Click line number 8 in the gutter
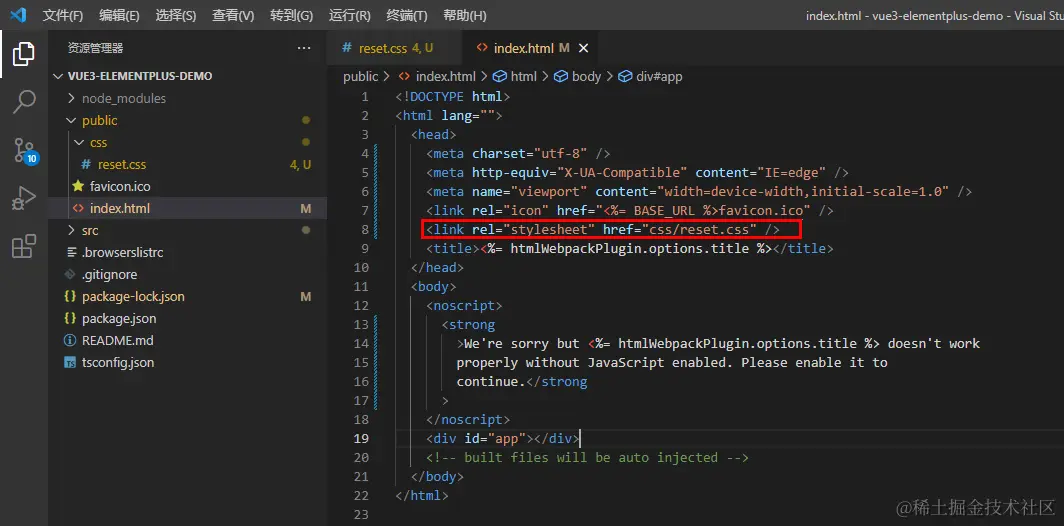1064x526 pixels. [365, 229]
